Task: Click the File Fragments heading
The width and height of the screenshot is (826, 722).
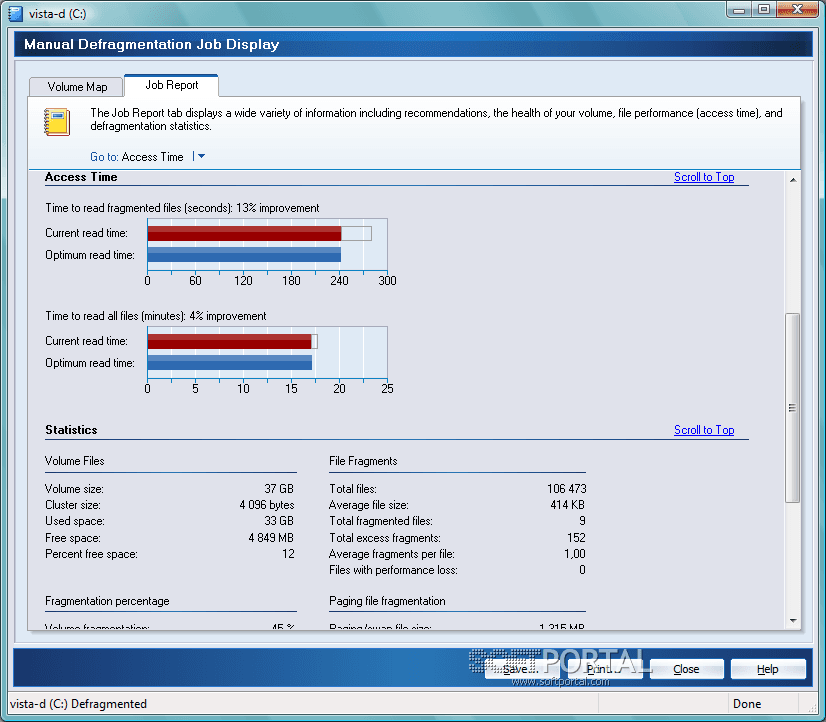Action: click(363, 461)
